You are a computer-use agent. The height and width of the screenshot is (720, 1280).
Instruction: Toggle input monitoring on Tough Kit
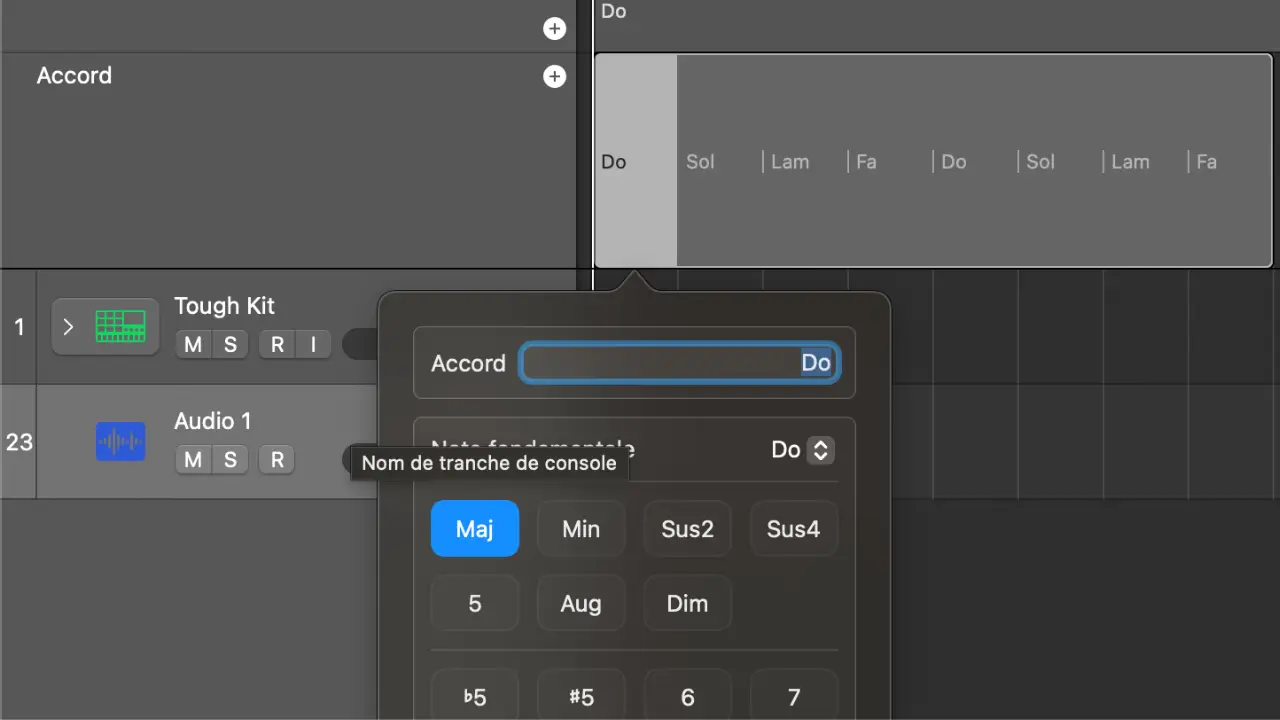pos(313,345)
